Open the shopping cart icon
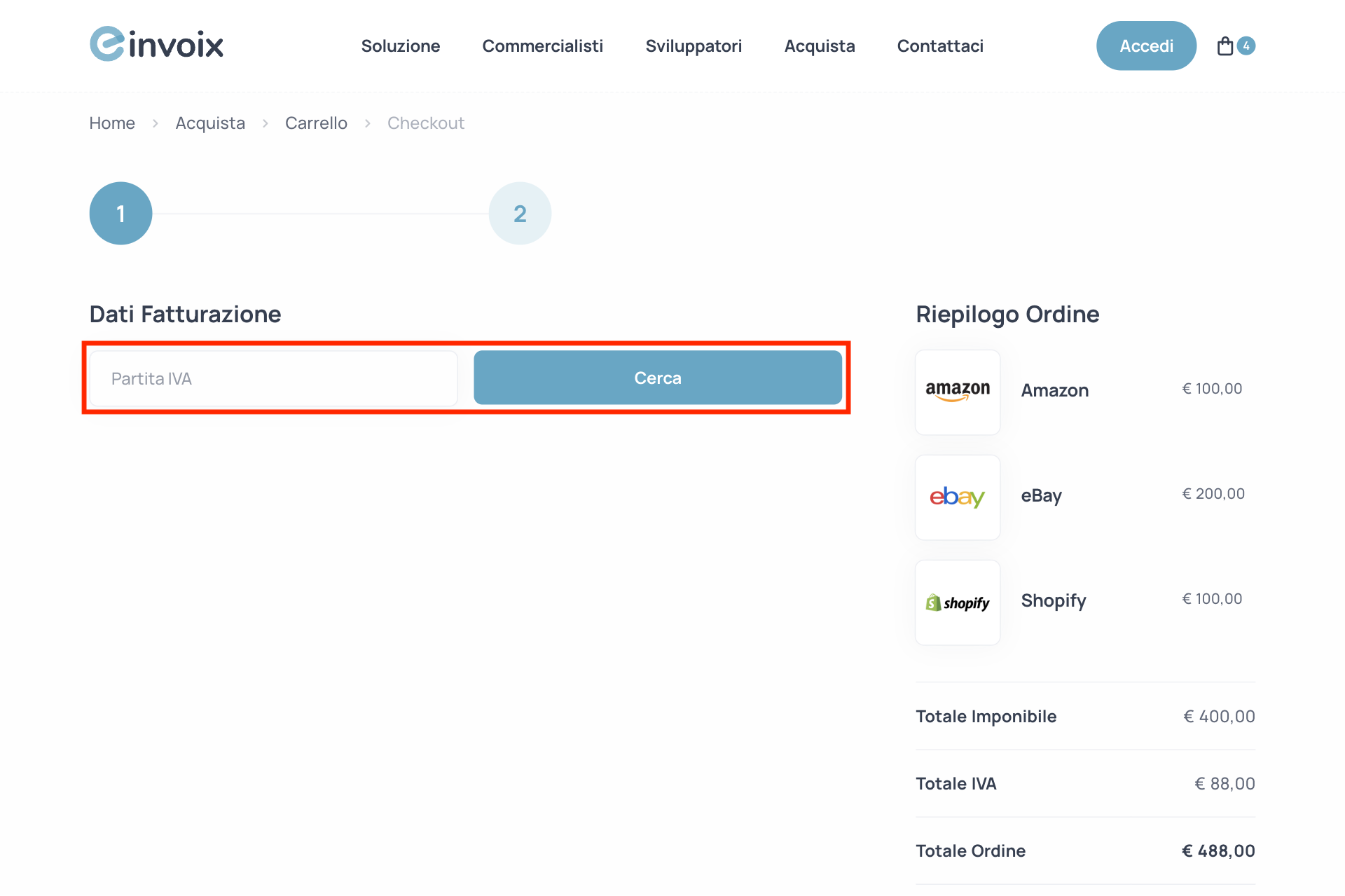This screenshot has width=1345, height=896. point(1226,45)
